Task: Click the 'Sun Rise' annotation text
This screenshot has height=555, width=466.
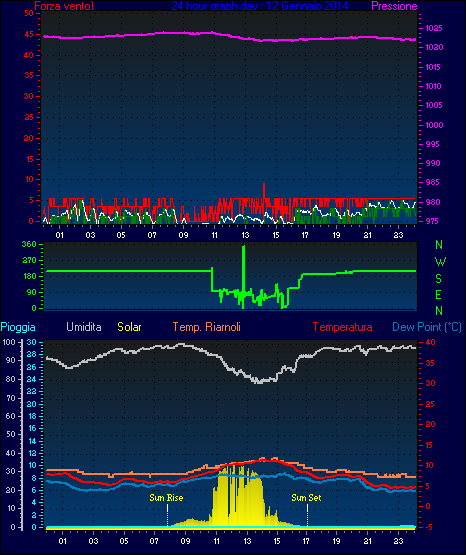Action: tap(166, 498)
